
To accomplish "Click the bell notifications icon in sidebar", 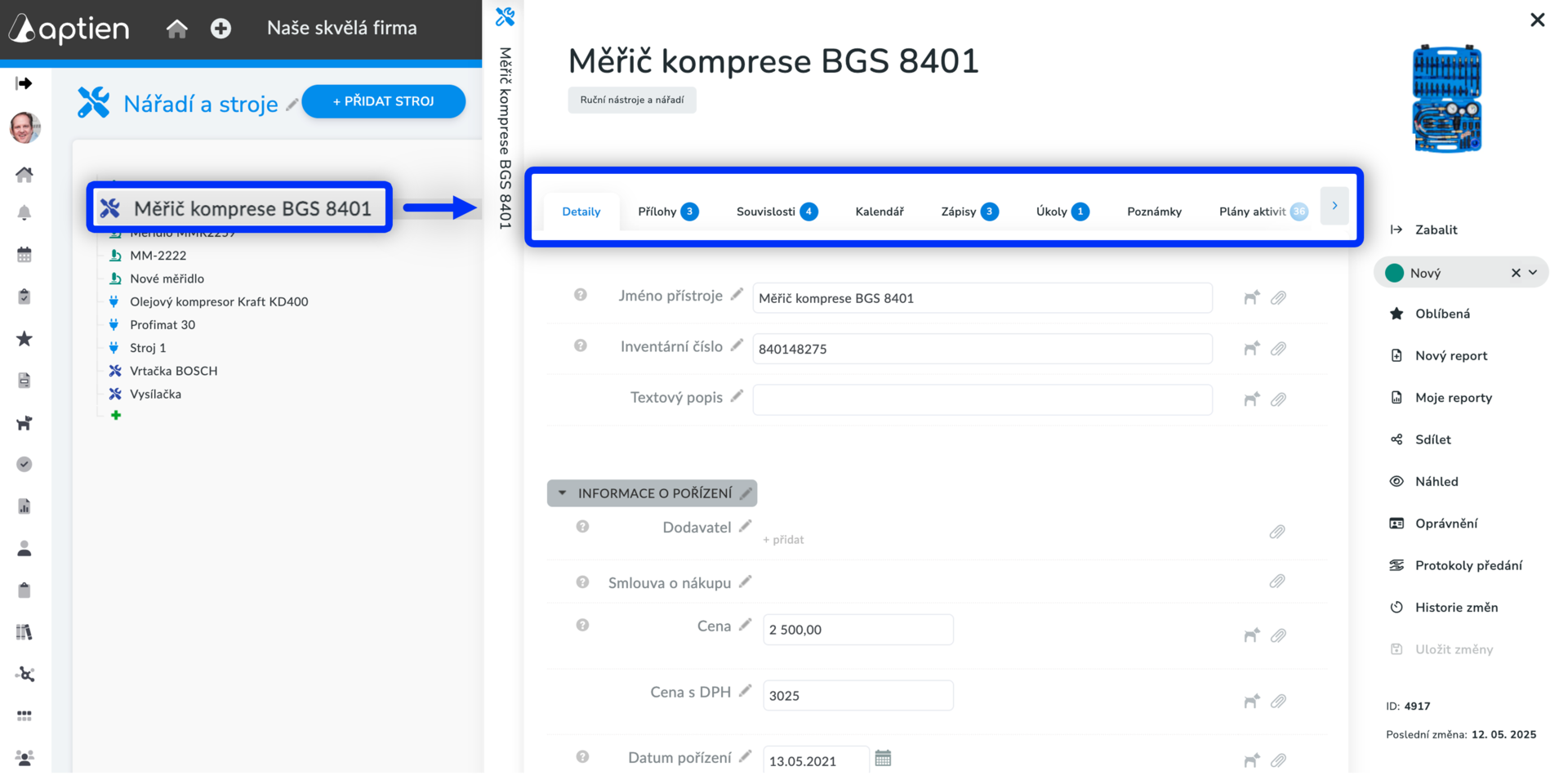I will pos(24,213).
